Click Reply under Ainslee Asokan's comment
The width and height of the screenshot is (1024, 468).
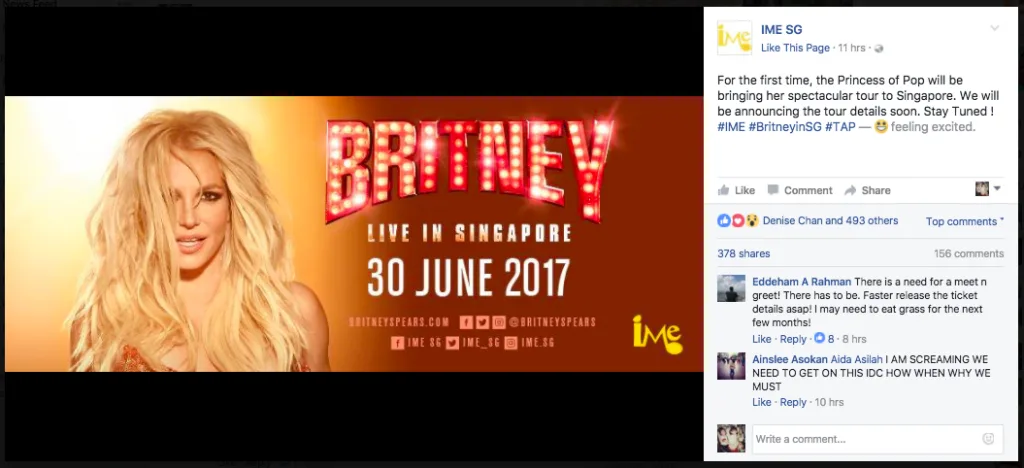click(x=793, y=402)
